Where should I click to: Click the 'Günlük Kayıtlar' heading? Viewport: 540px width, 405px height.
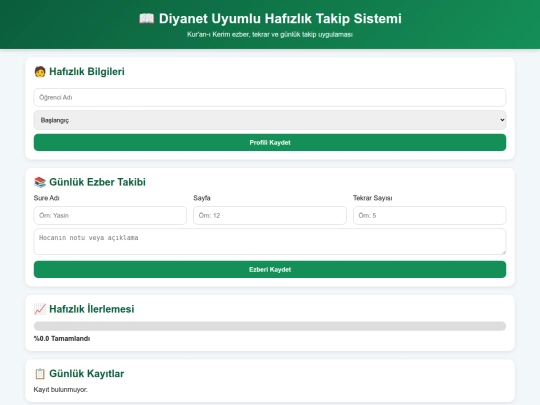coord(86,374)
